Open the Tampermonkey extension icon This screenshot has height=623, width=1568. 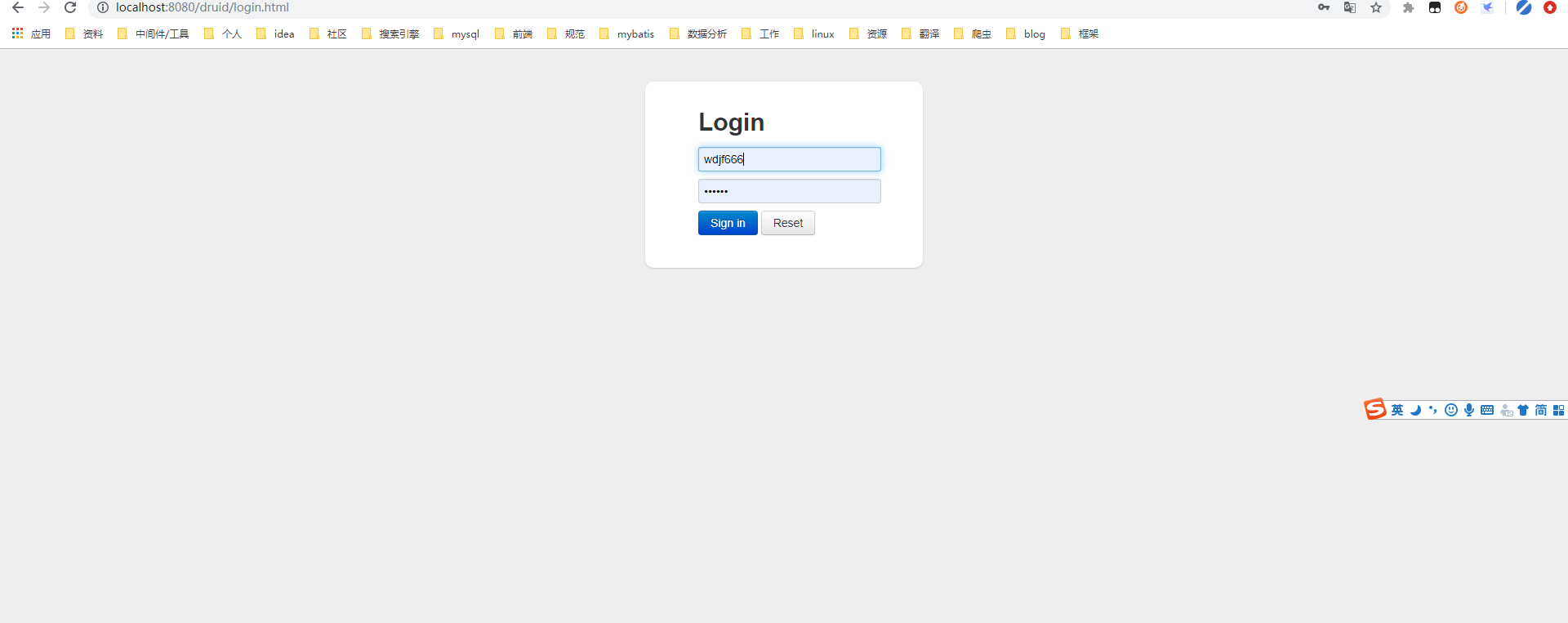[1435, 7]
